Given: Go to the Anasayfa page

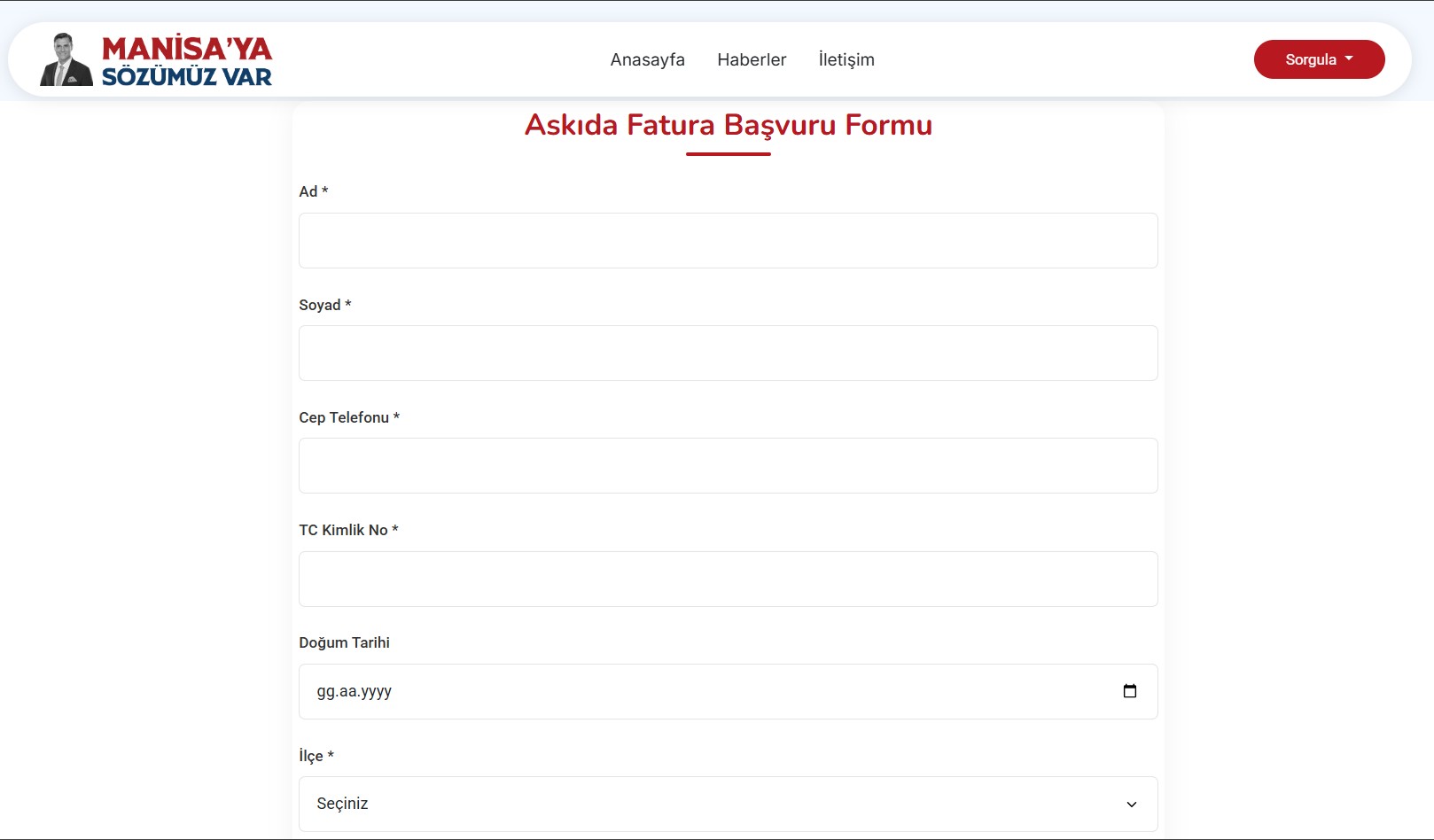Looking at the screenshot, I should click(x=647, y=59).
